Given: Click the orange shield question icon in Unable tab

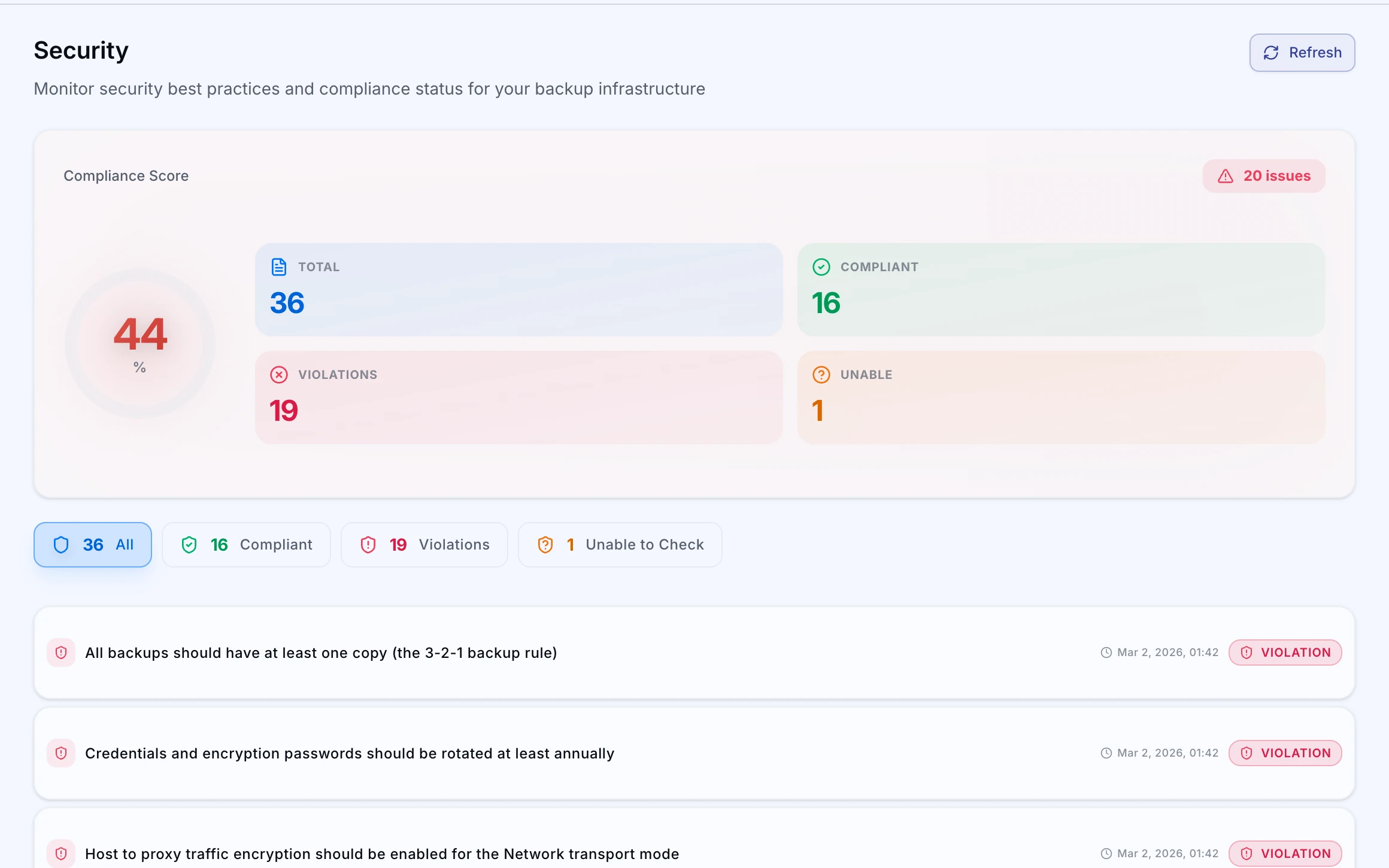Looking at the screenshot, I should [x=545, y=545].
